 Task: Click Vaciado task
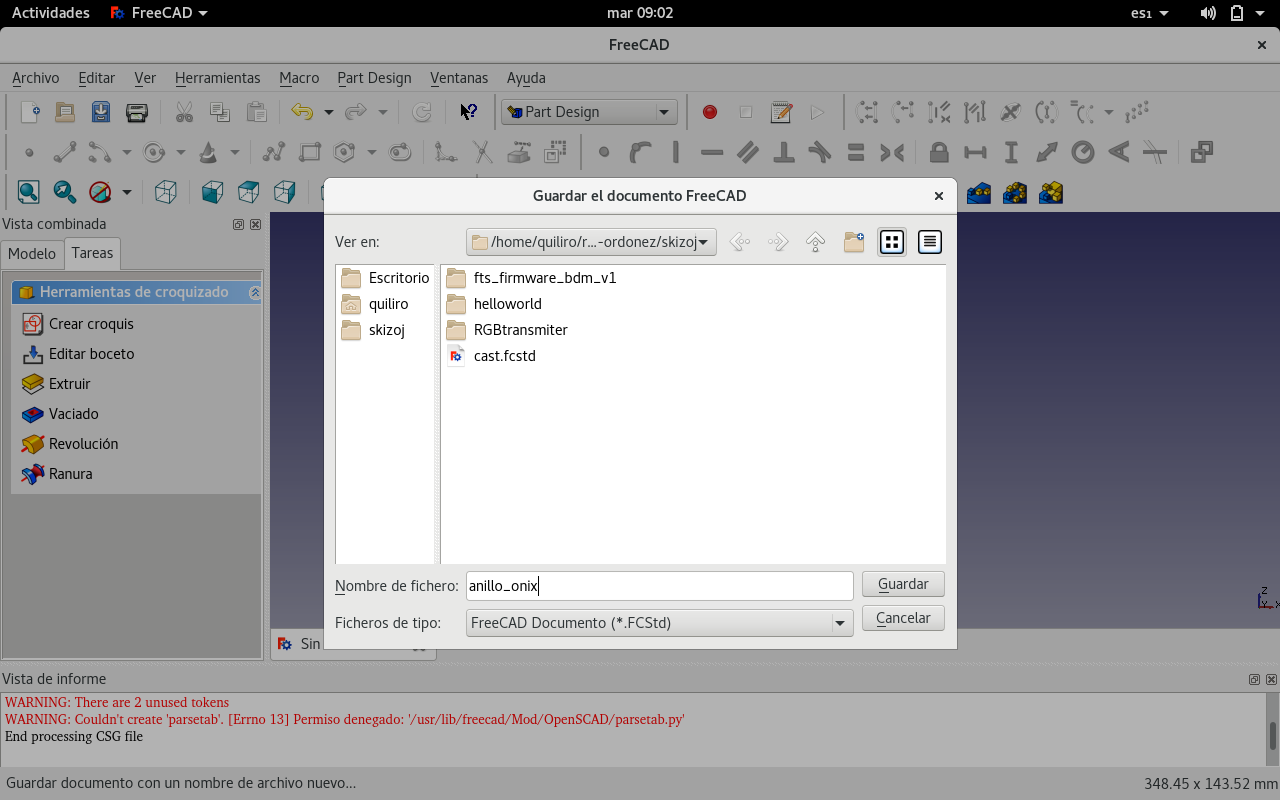tap(60, 414)
